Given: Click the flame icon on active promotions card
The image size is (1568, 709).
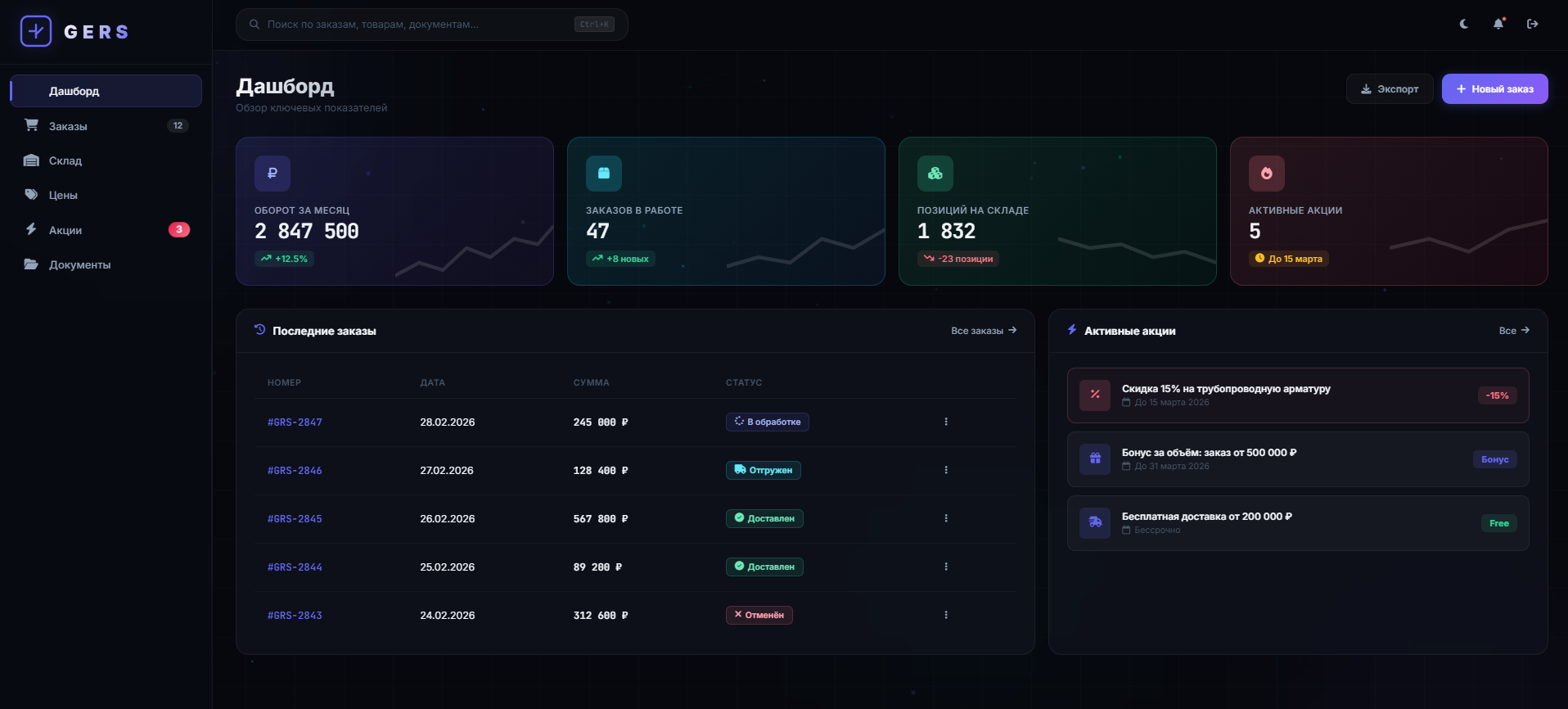Looking at the screenshot, I should [1266, 174].
